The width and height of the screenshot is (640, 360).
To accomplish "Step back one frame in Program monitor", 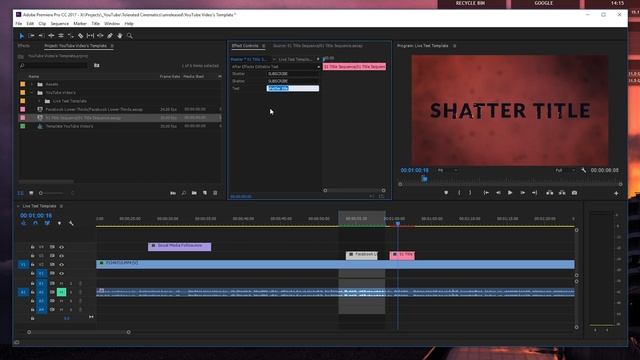I will pyautogui.click(x=498, y=193).
